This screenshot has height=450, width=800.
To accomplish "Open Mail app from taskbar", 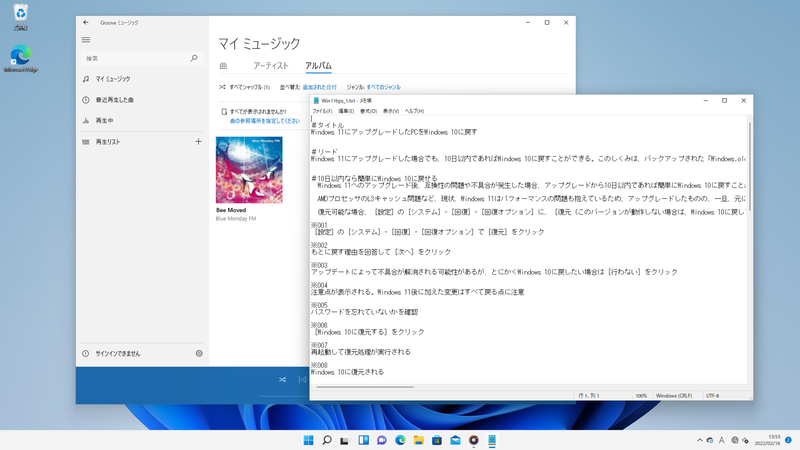I will point(455,440).
